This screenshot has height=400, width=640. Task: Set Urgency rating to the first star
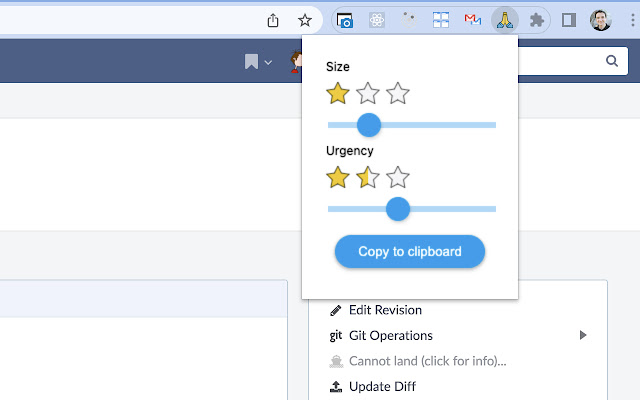coord(338,177)
